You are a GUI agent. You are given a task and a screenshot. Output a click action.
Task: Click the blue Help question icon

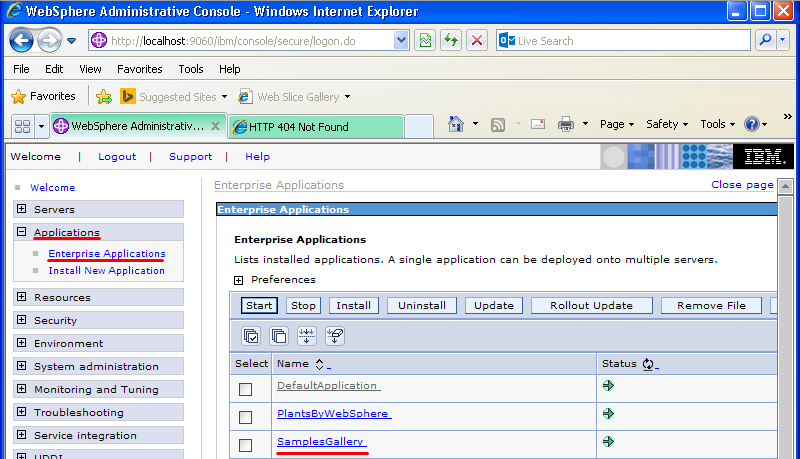[x=752, y=124]
